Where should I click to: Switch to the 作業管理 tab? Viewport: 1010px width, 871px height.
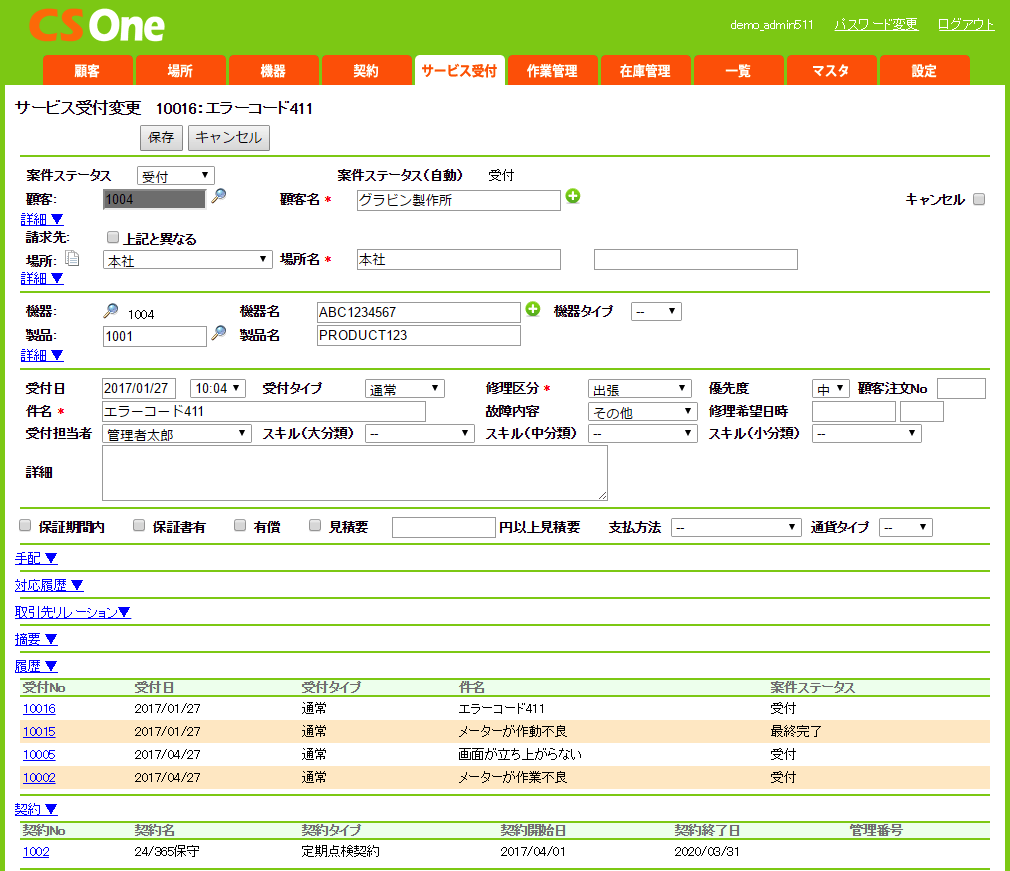pos(553,70)
